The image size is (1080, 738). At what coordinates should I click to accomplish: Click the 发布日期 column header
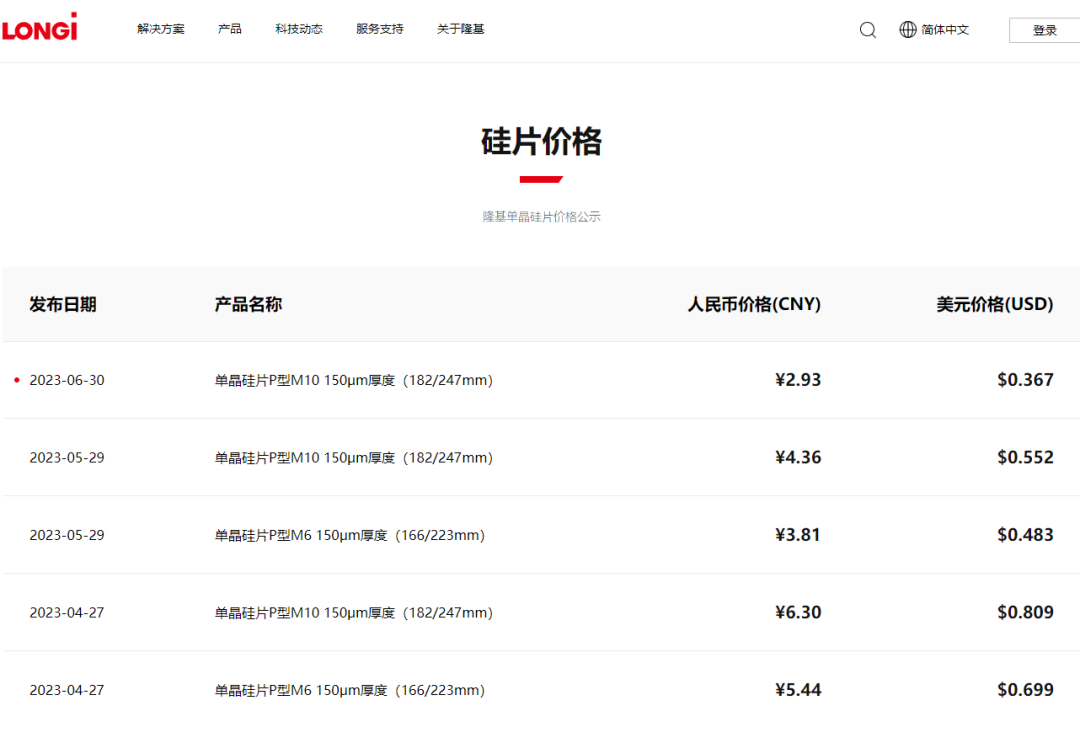pyautogui.click(x=63, y=305)
